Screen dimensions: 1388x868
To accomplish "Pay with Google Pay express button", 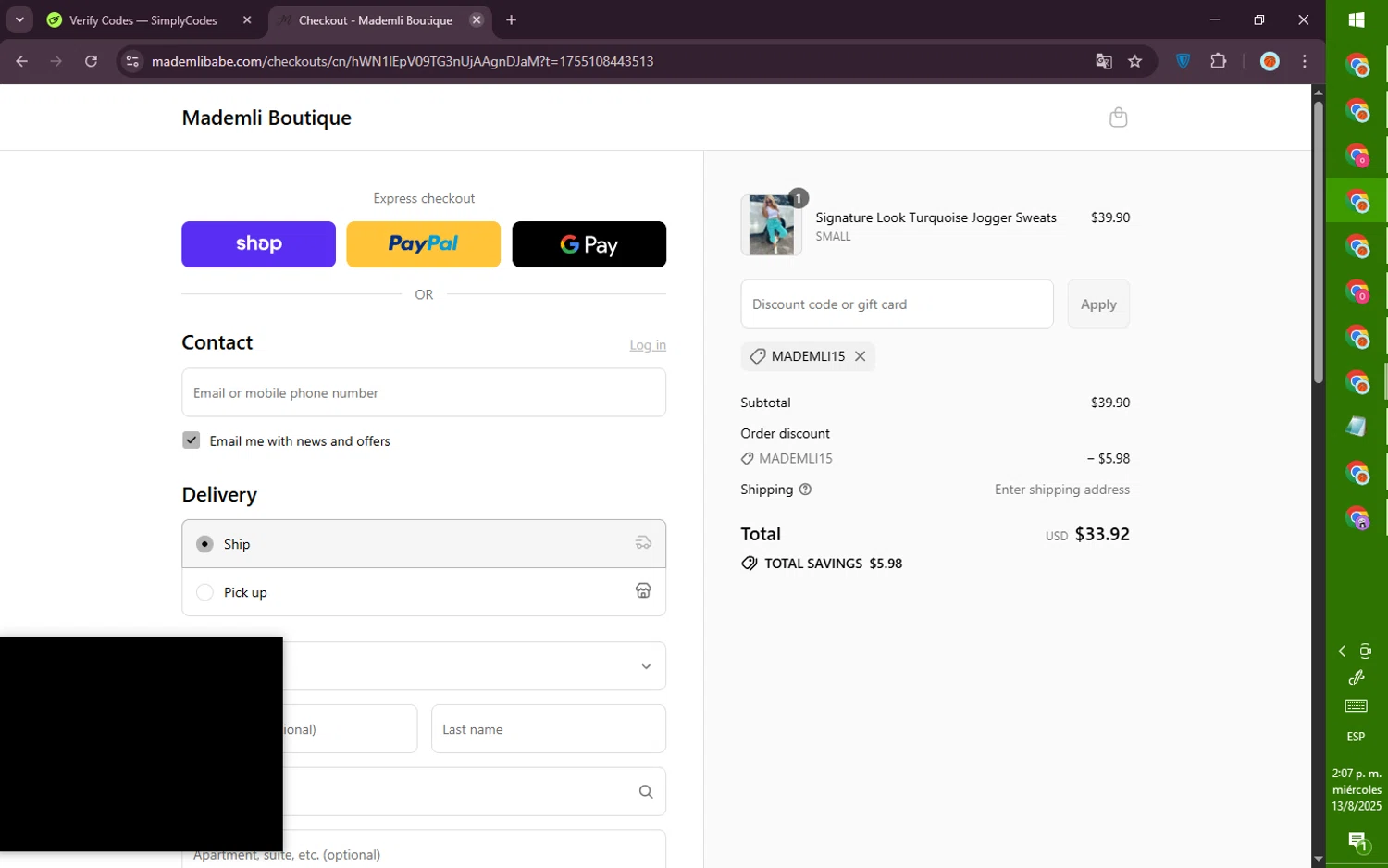I will (589, 244).
